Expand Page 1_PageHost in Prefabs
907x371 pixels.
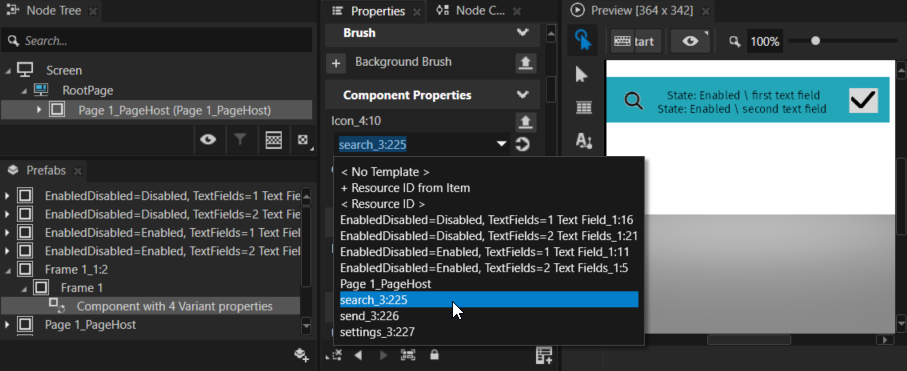click(x=7, y=325)
